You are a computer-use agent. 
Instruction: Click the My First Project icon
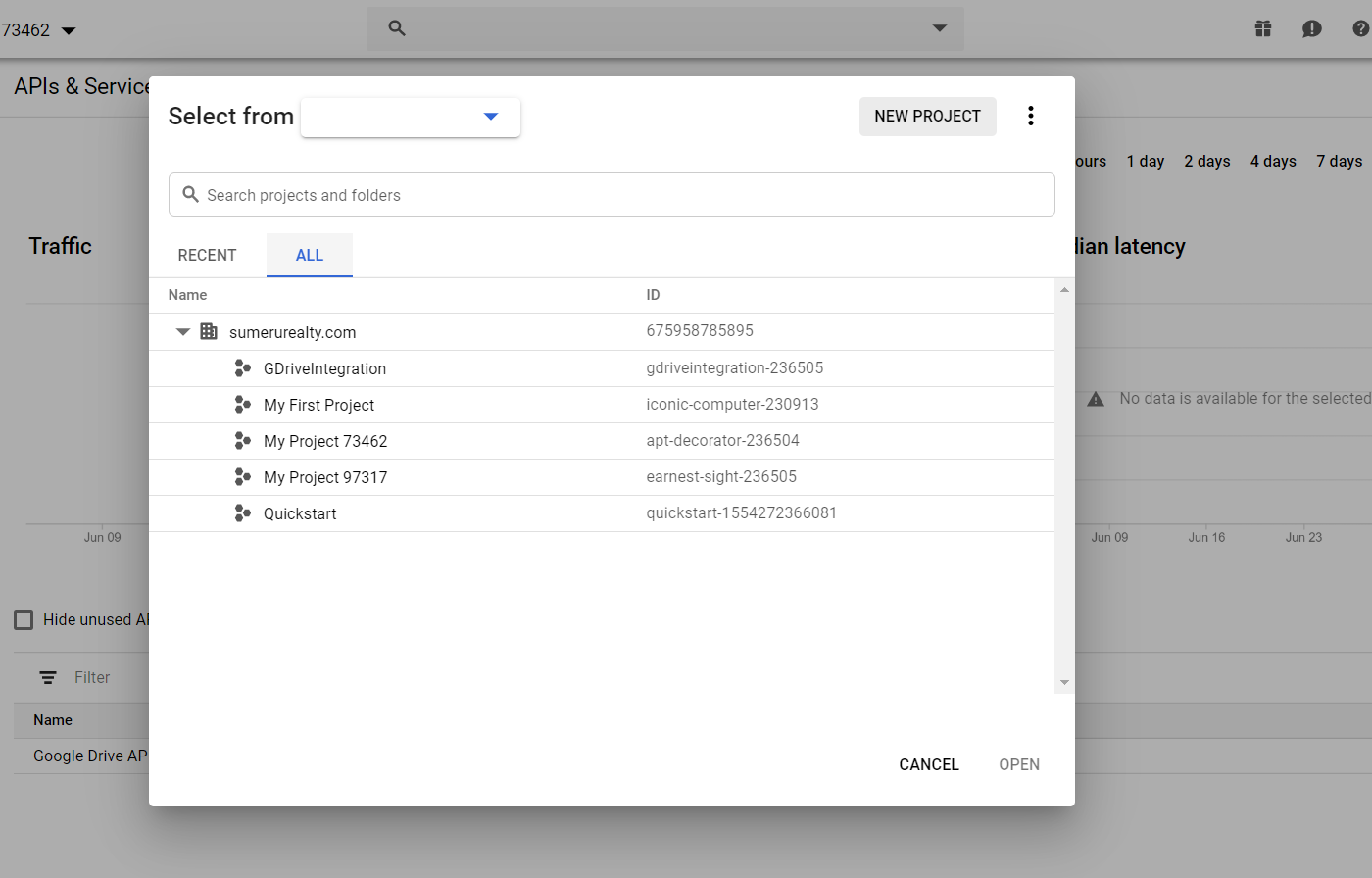click(243, 405)
